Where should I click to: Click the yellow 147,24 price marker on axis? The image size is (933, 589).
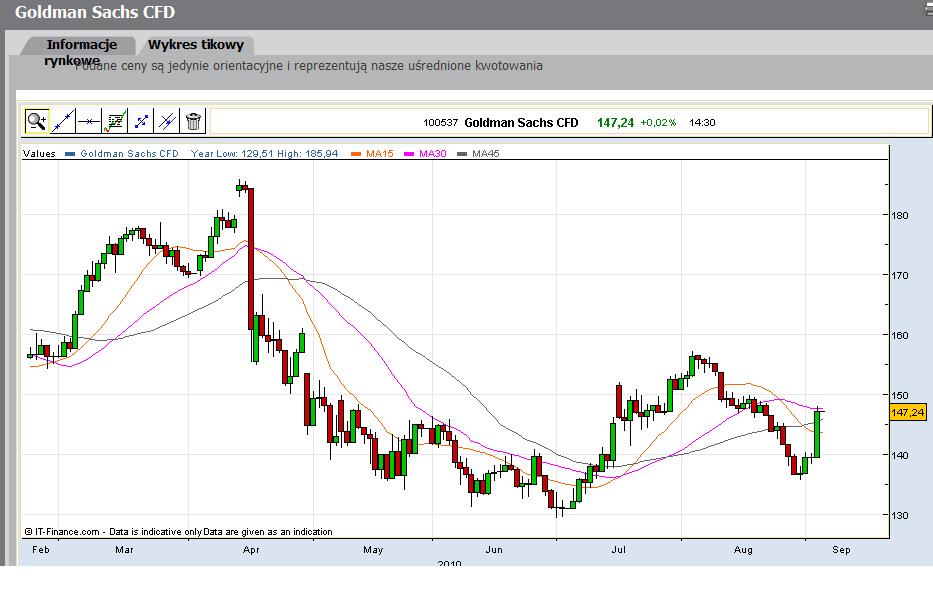point(908,412)
